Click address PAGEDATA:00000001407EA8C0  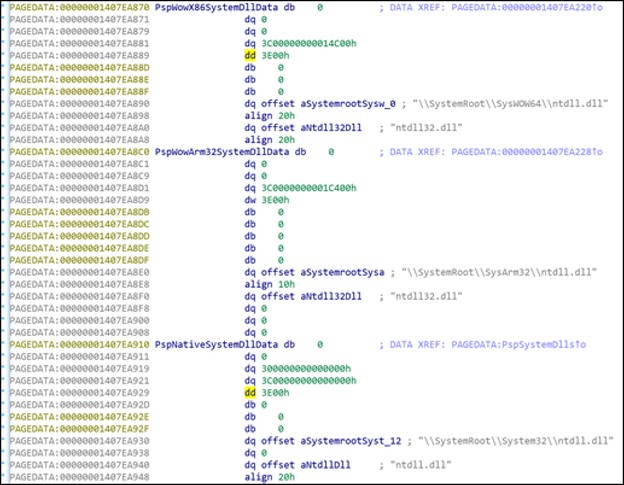[x=80, y=152]
